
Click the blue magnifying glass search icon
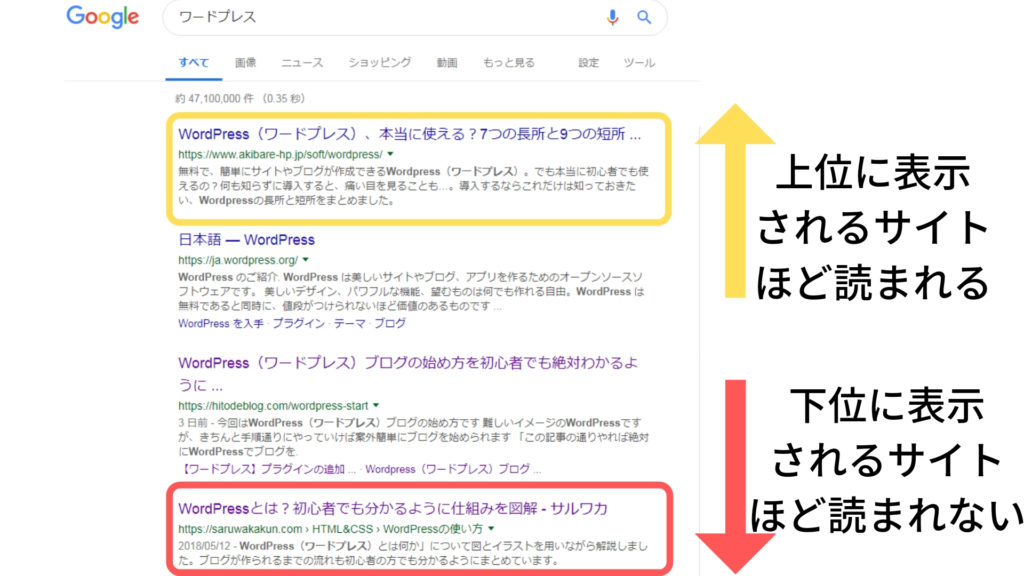tap(644, 17)
